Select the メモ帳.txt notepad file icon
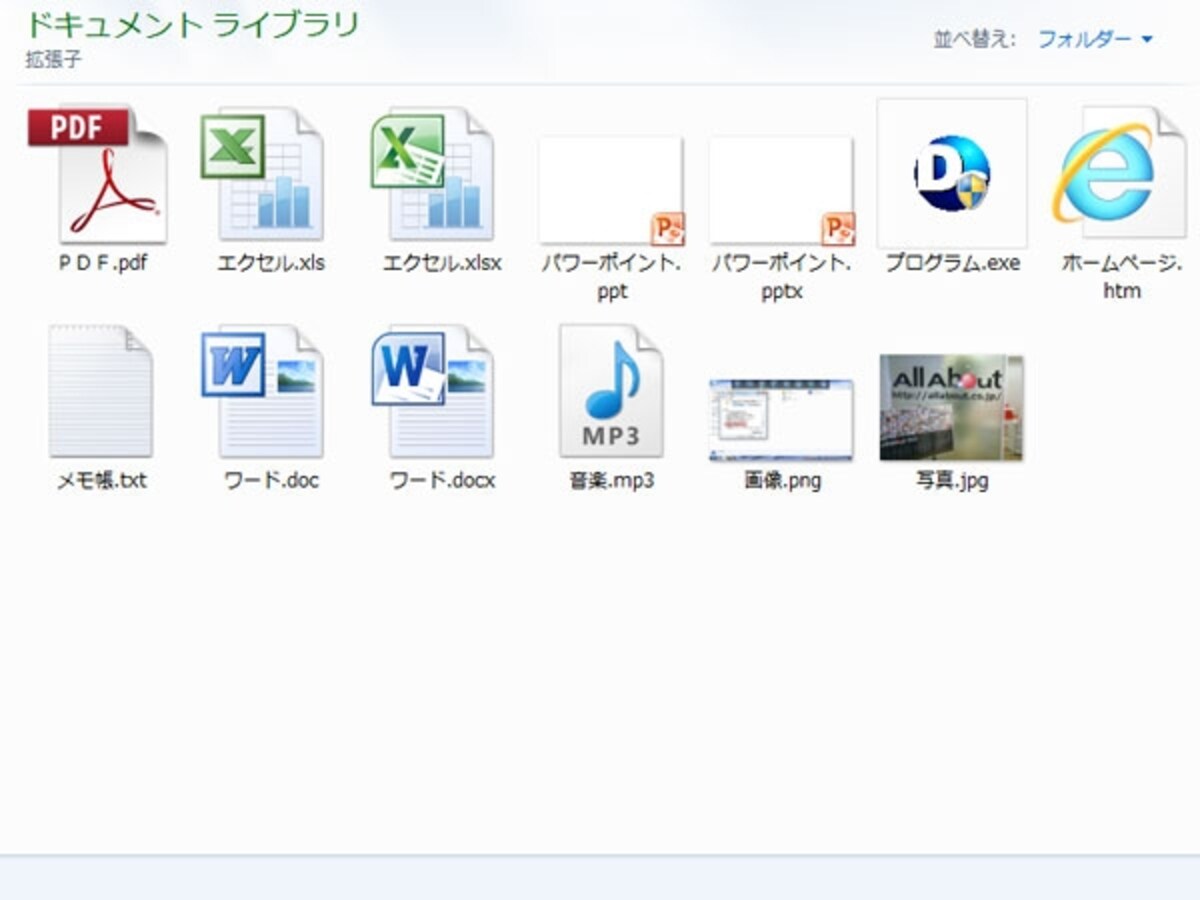 tap(101, 391)
